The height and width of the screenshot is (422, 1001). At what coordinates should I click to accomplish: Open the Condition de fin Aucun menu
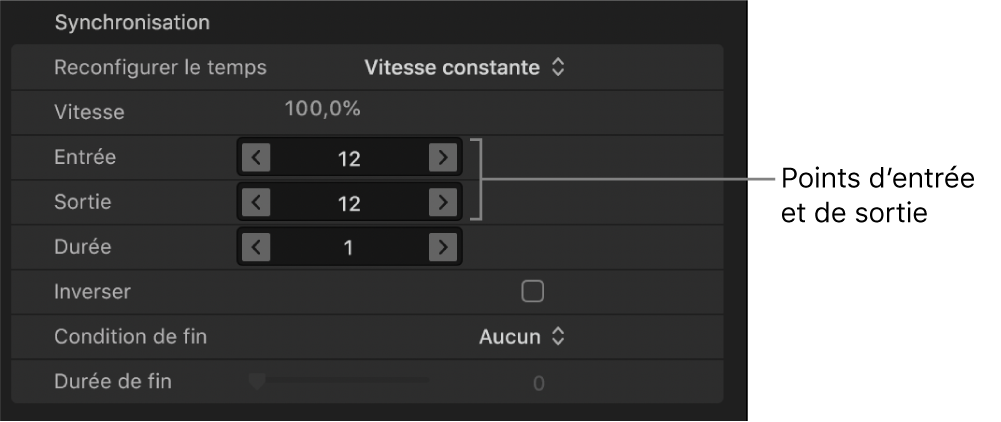522,337
